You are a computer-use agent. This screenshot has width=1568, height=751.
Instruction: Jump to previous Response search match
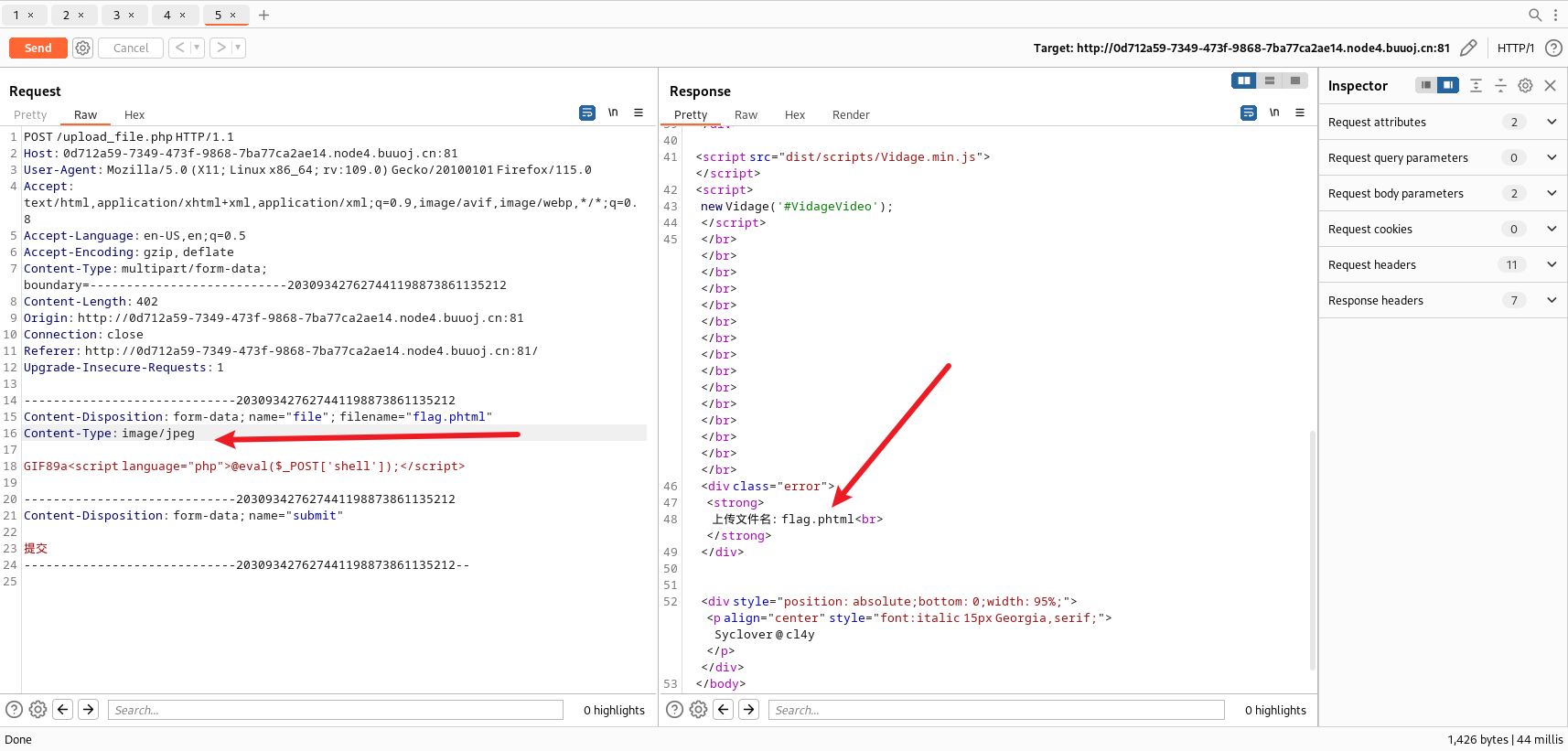[x=723, y=709]
